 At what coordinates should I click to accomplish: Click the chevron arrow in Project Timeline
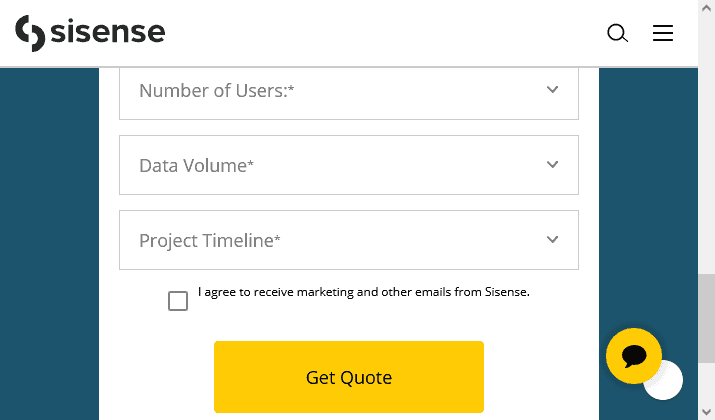tap(552, 239)
